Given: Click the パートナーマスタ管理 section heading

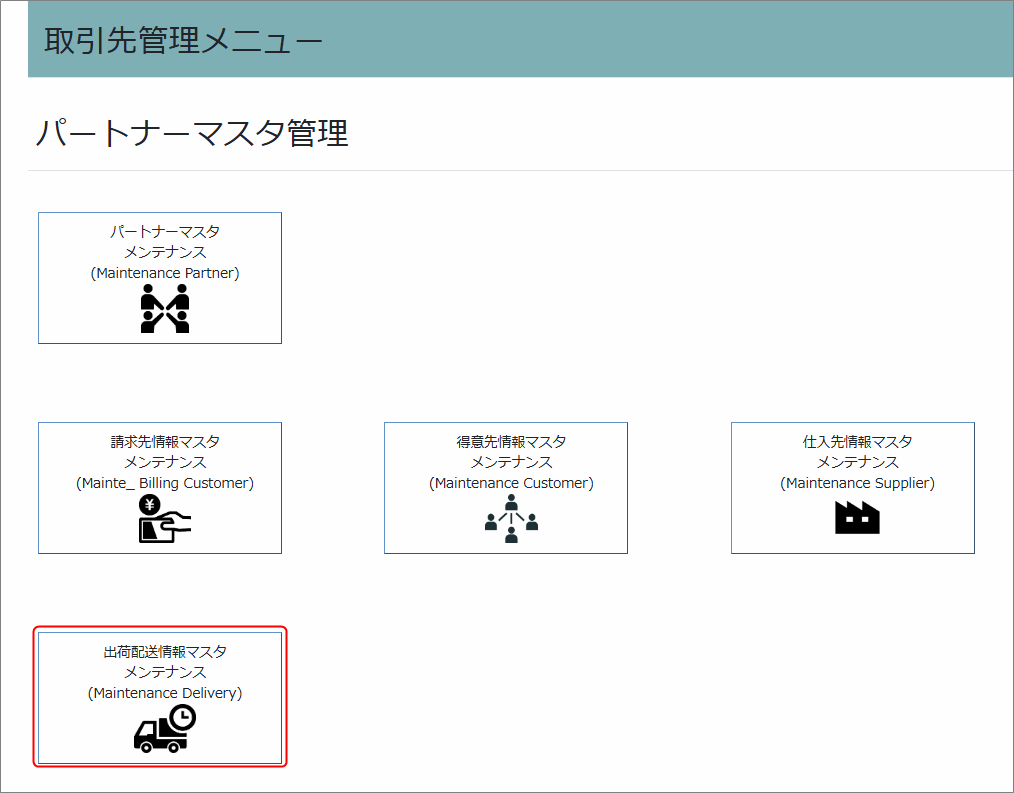Looking at the screenshot, I should click(192, 133).
